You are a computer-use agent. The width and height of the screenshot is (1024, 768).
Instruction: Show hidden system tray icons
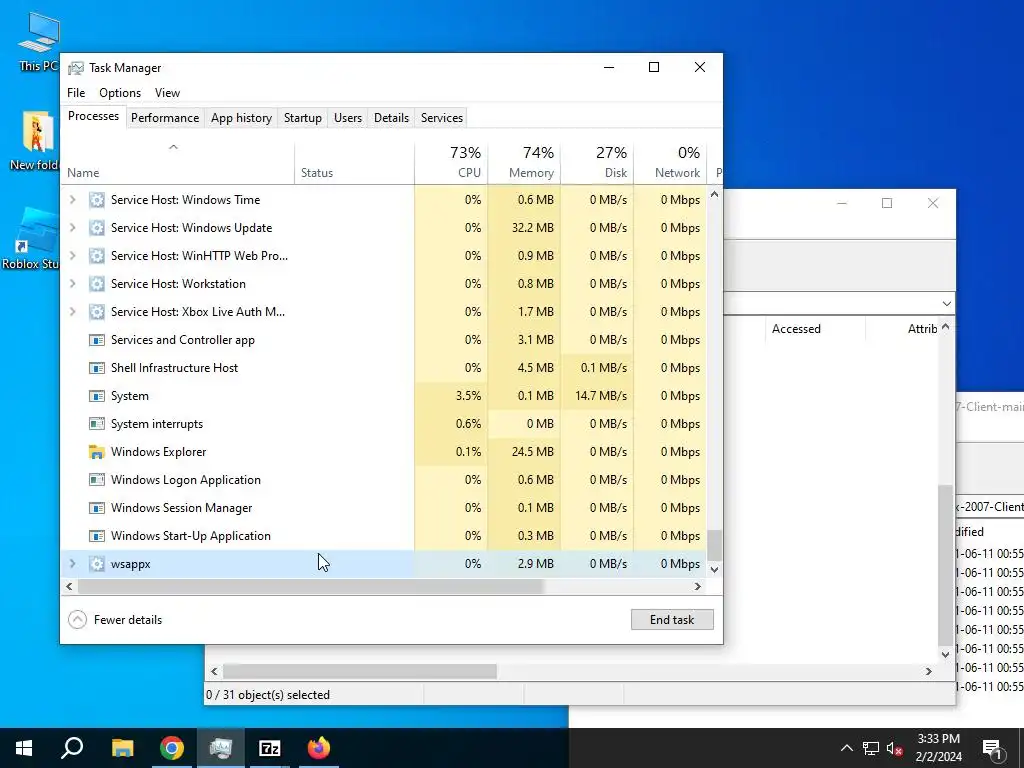846,748
